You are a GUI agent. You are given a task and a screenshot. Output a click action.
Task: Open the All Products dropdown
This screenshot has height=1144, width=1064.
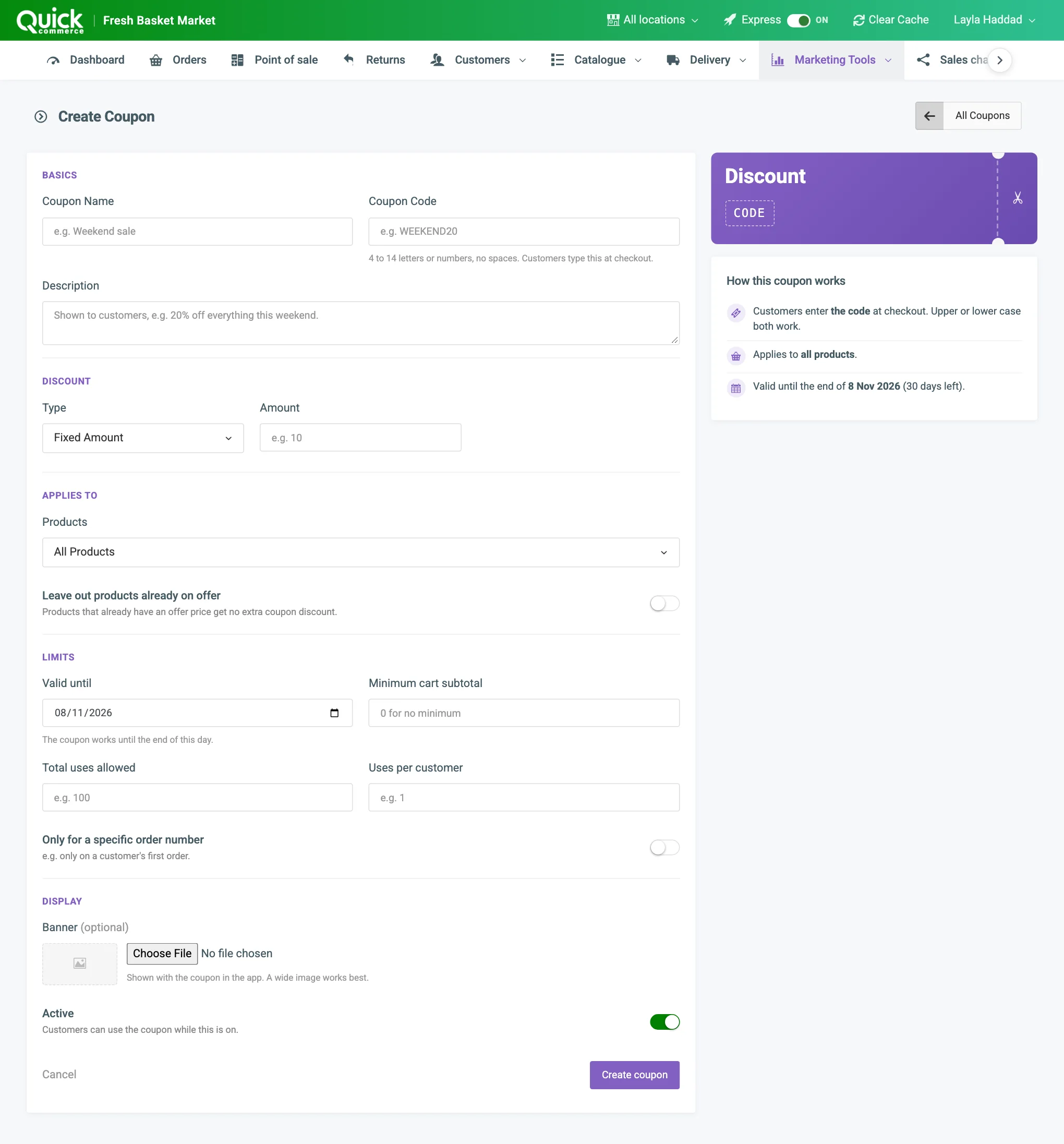pyautogui.click(x=361, y=552)
